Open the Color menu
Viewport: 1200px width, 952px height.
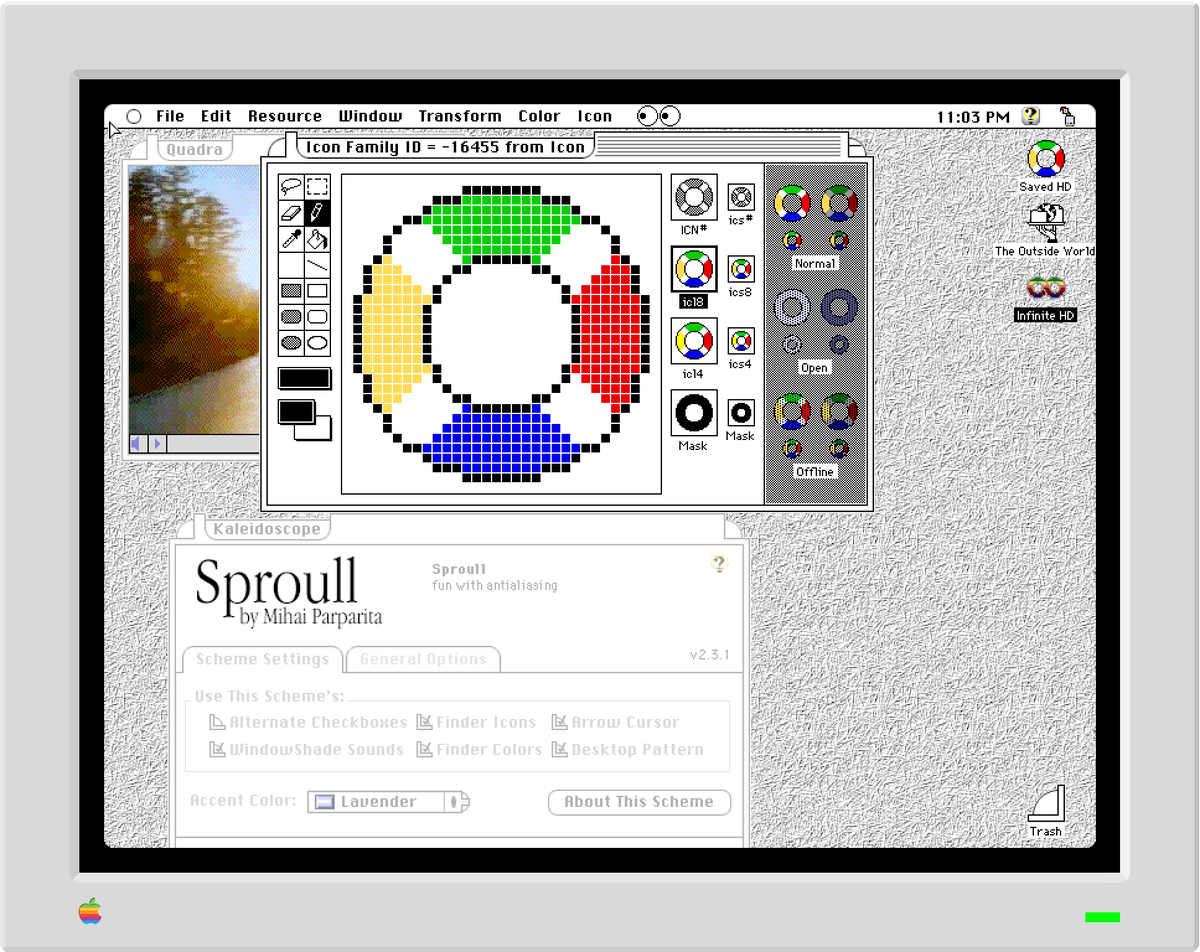coord(539,116)
